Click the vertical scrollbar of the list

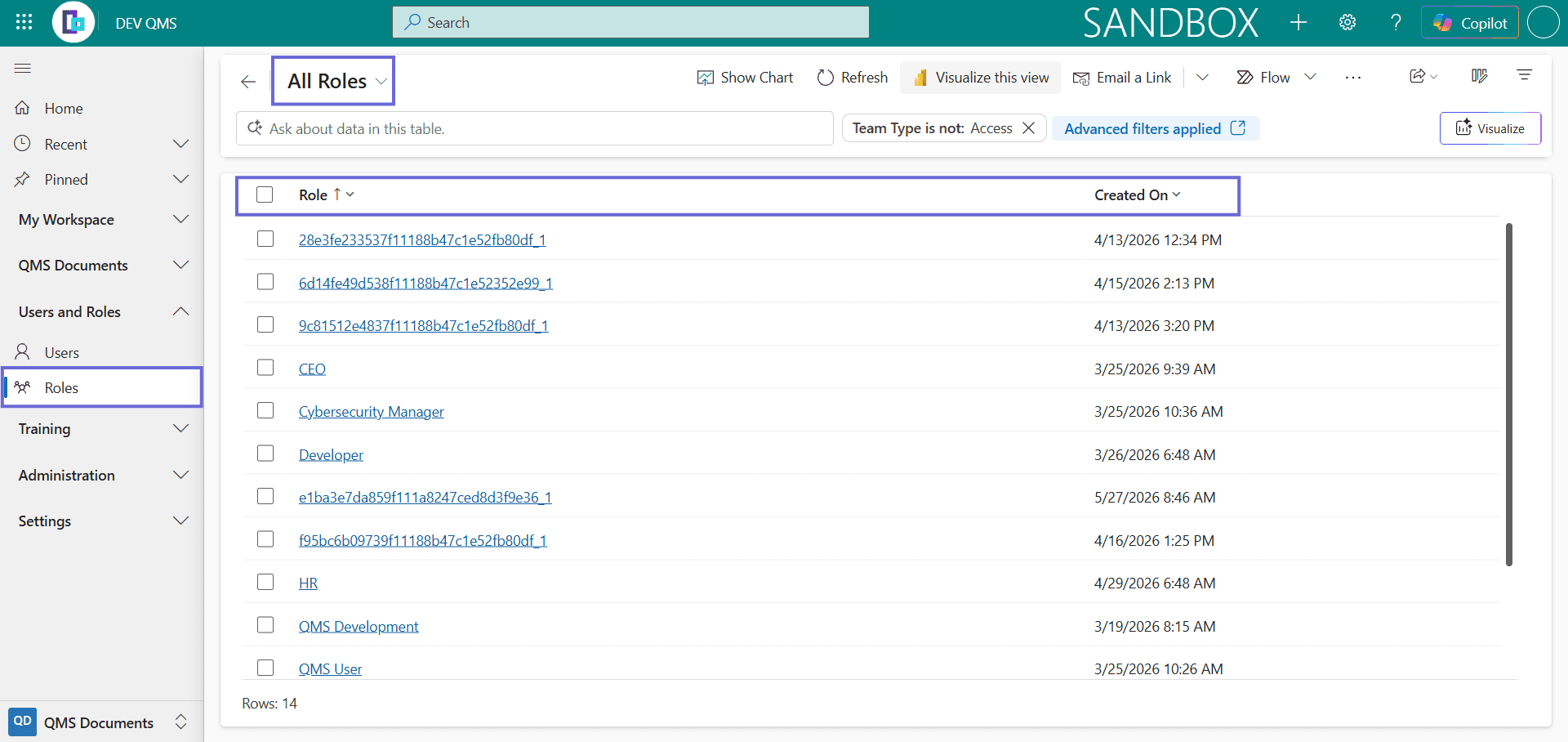[x=1508, y=394]
